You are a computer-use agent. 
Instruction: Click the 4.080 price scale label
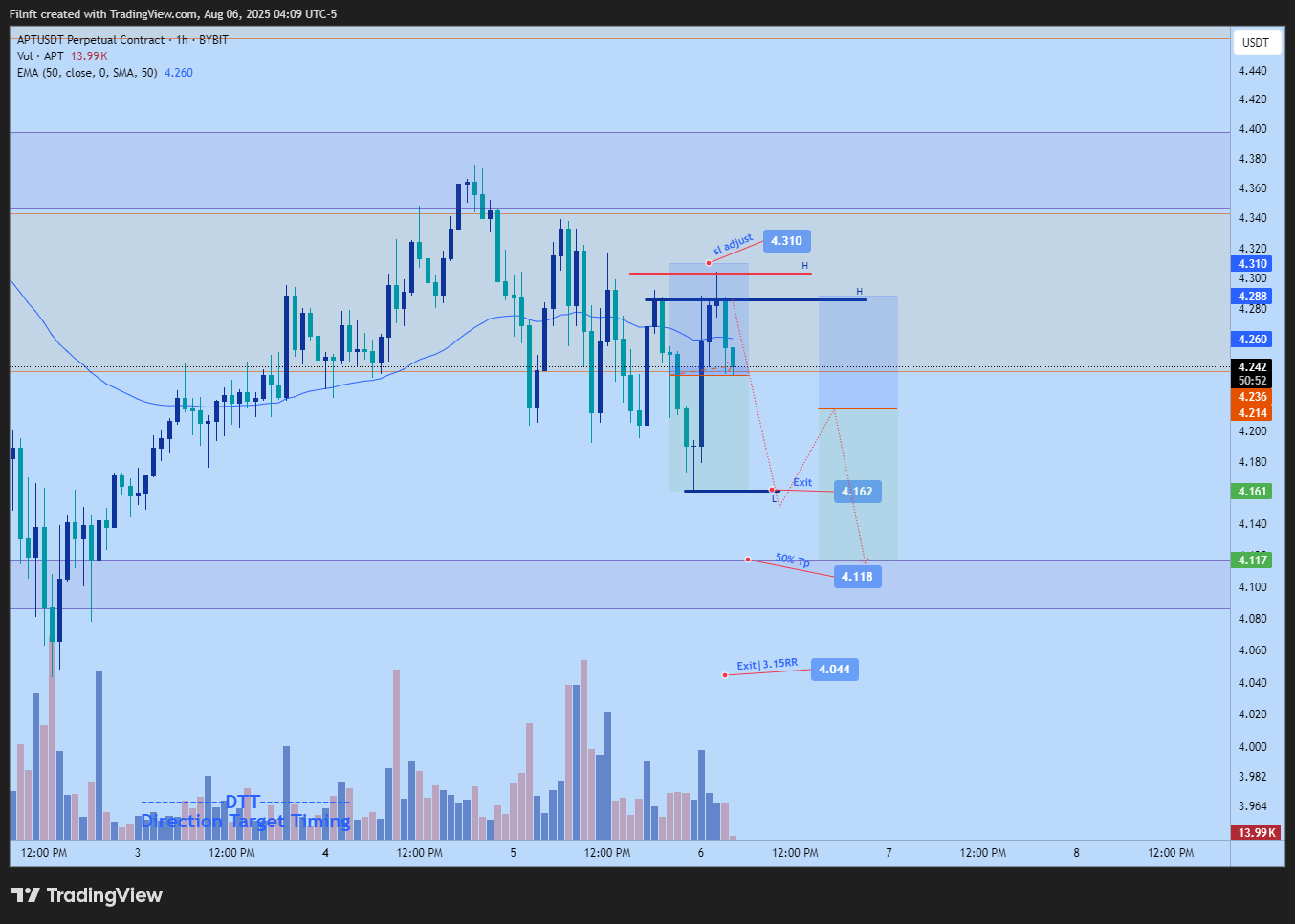(1252, 619)
